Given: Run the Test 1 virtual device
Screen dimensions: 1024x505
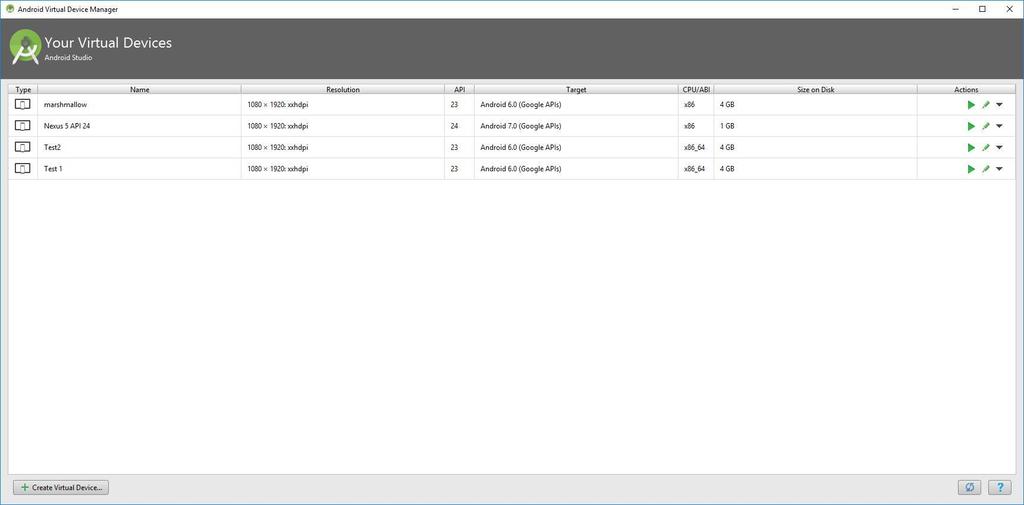Looking at the screenshot, I should [971, 169].
